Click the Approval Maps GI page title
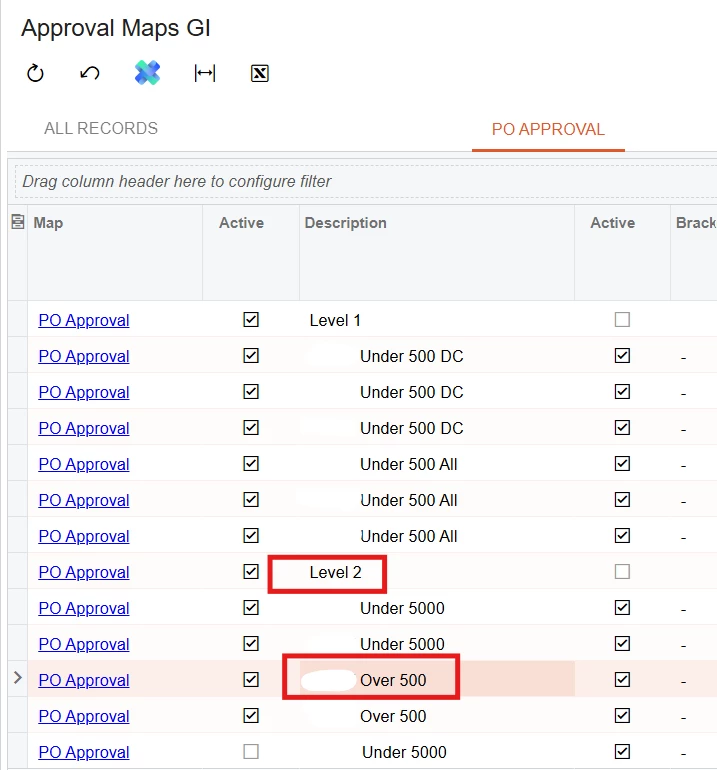The width and height of the screenshot is (717, 770). [116, 28]
